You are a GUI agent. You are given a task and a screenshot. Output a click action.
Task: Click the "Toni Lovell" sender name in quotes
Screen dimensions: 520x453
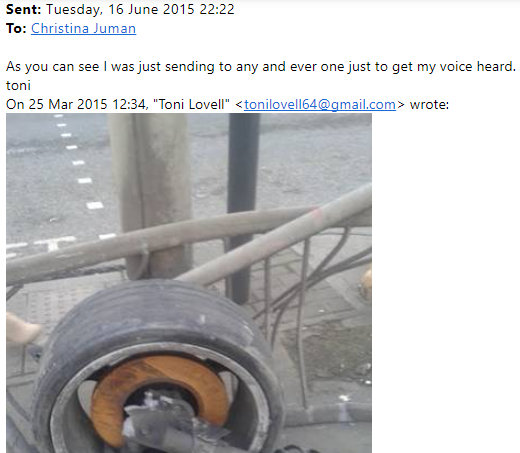(191, 104)
